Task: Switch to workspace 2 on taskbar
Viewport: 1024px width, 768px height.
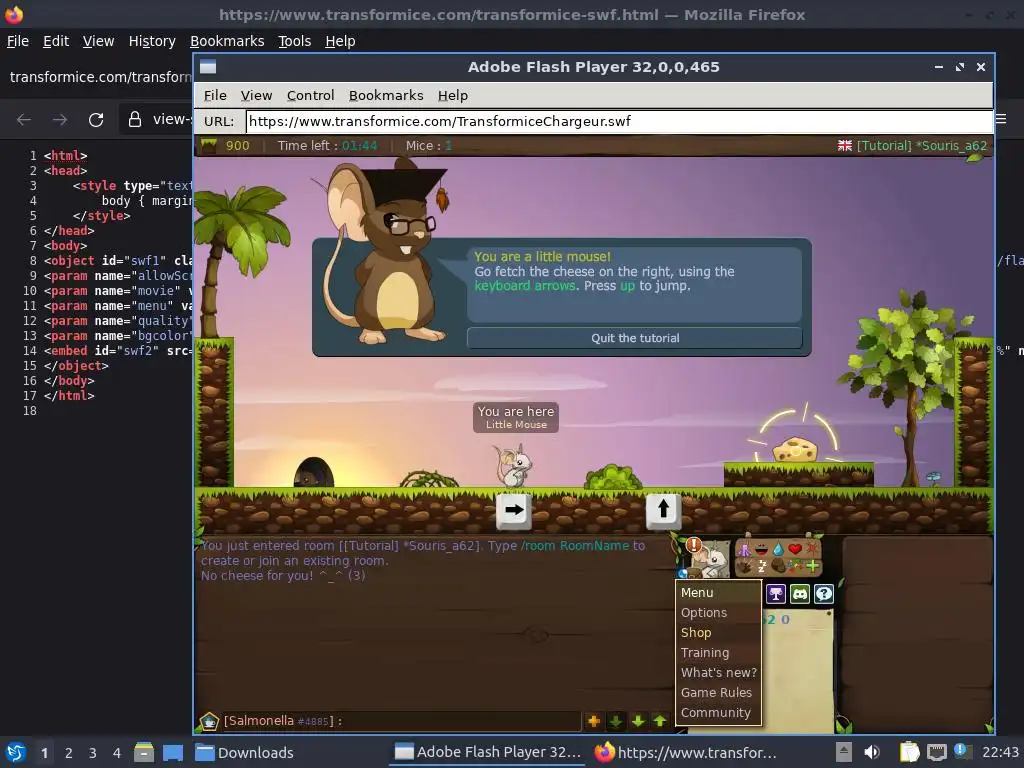Action: [68, 753]
